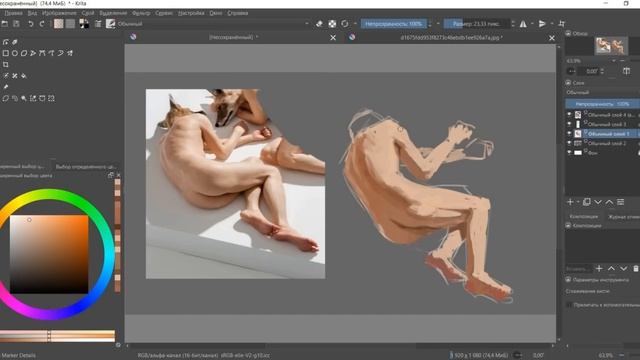Open horizontal mirror options dropdown arrow

(x=532, y=24)
